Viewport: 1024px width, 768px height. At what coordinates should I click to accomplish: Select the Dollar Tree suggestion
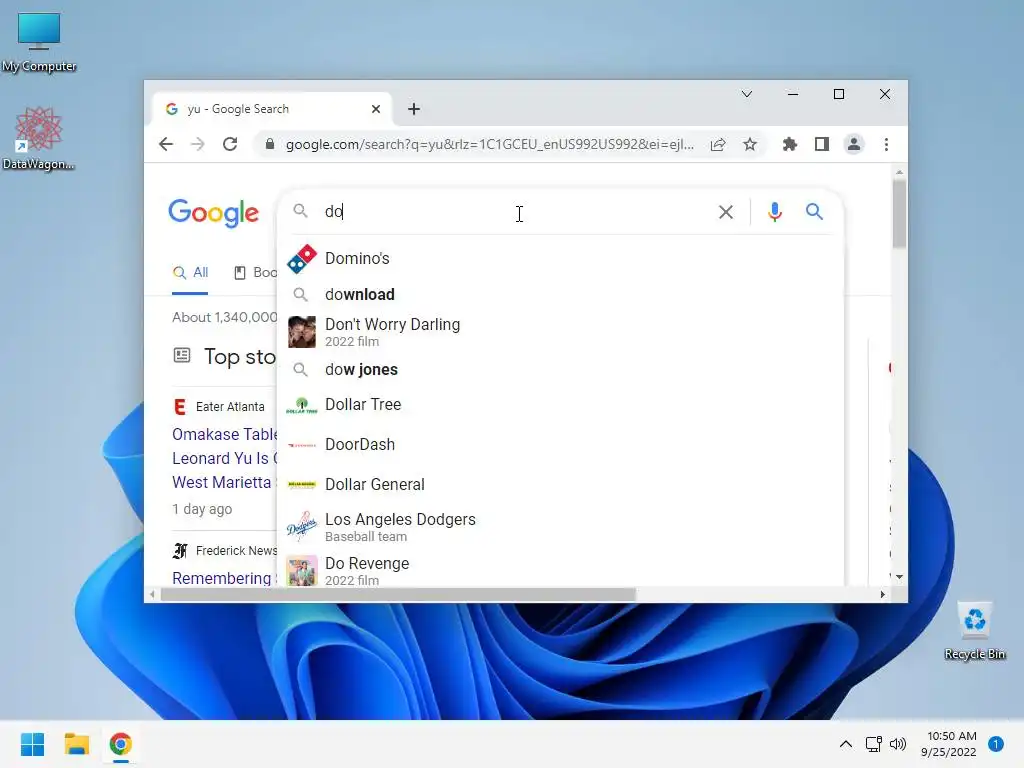(560, 405)
